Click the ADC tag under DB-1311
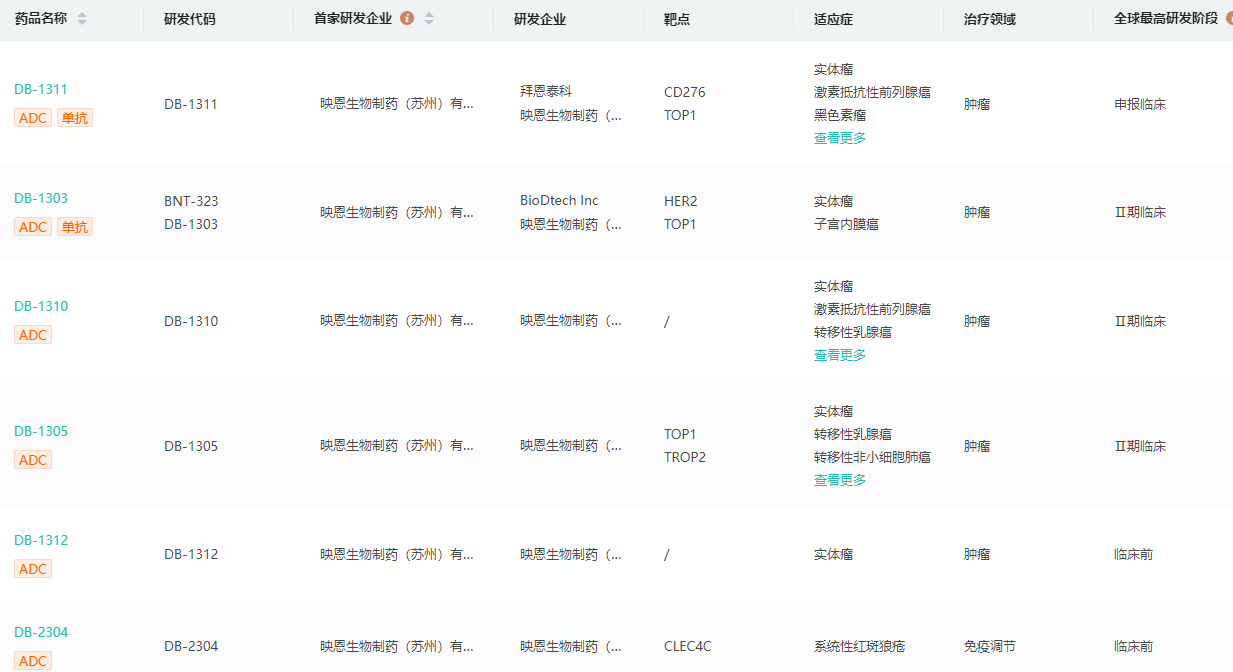This screenshot has width=1233, height=672. tap(33, 118)
